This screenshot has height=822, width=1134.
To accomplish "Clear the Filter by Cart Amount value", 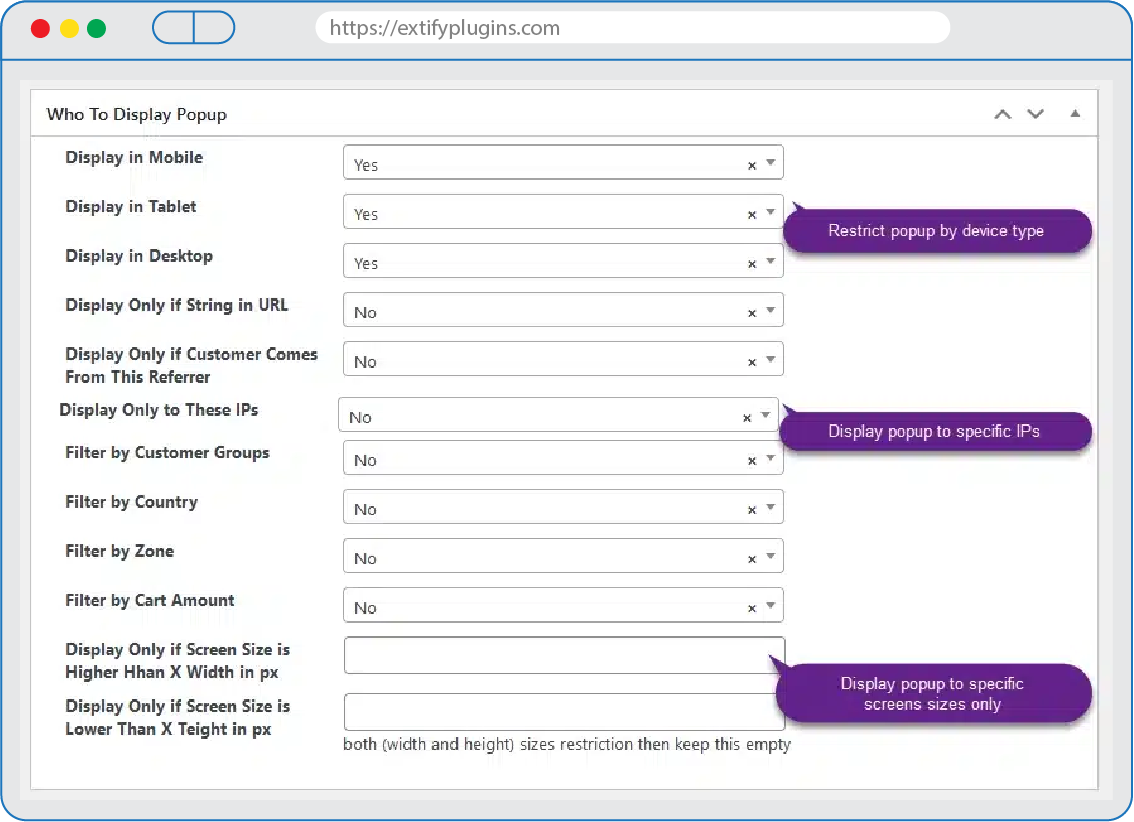I will pyautogui.click(x=752, y=608).
